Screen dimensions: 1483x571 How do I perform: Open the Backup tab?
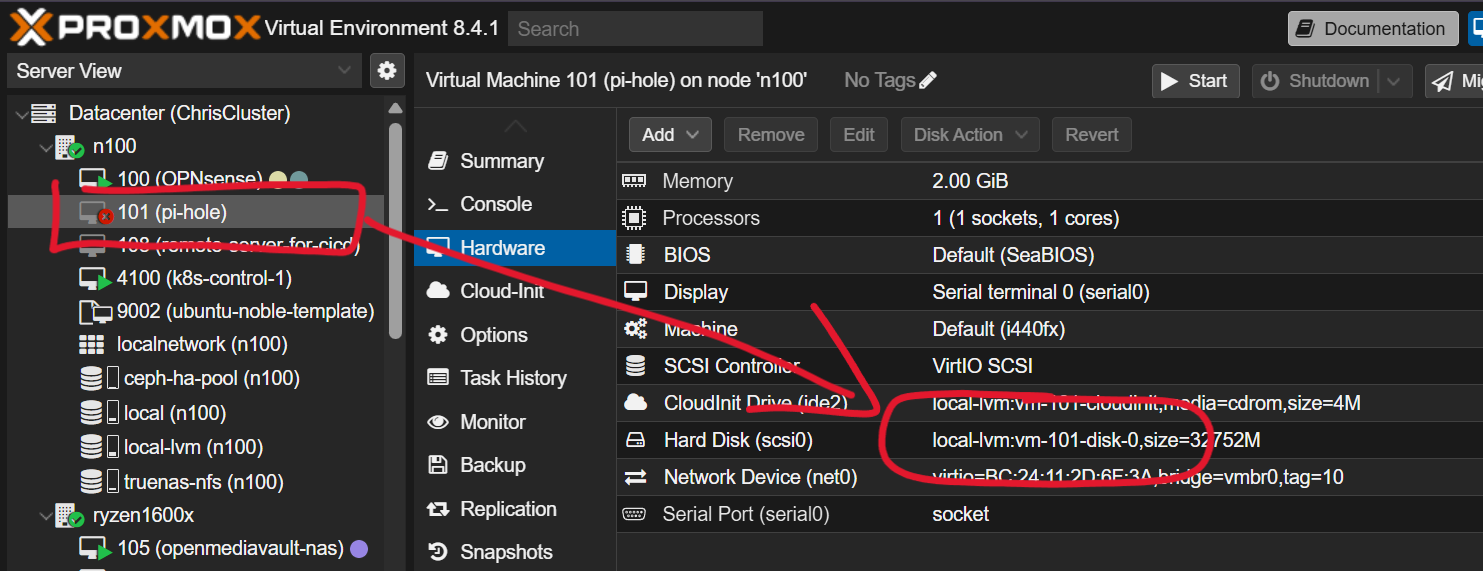click(x=515, y=465)
